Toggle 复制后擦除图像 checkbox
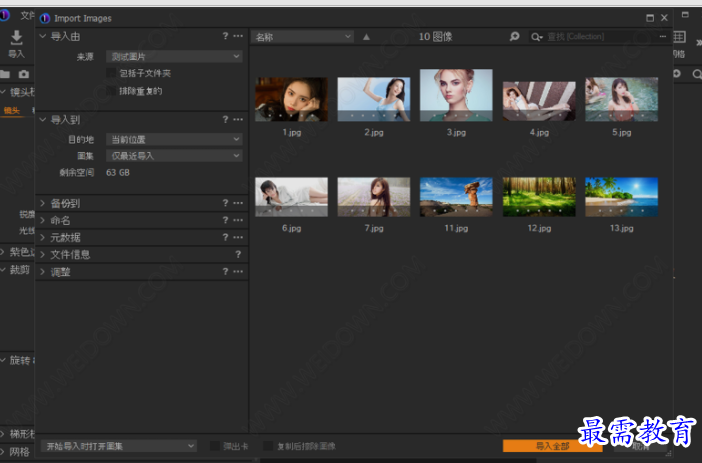 [x=268, y=446]
